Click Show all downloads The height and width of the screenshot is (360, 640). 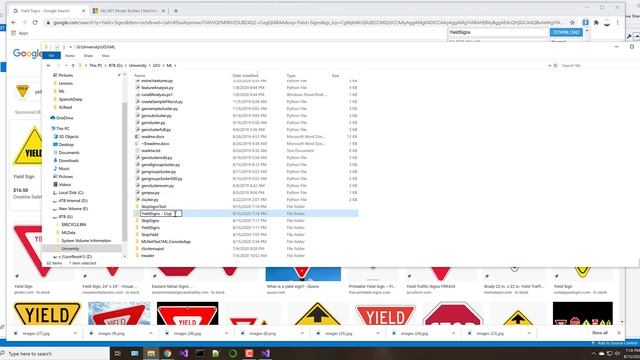[x=600, y=333]
